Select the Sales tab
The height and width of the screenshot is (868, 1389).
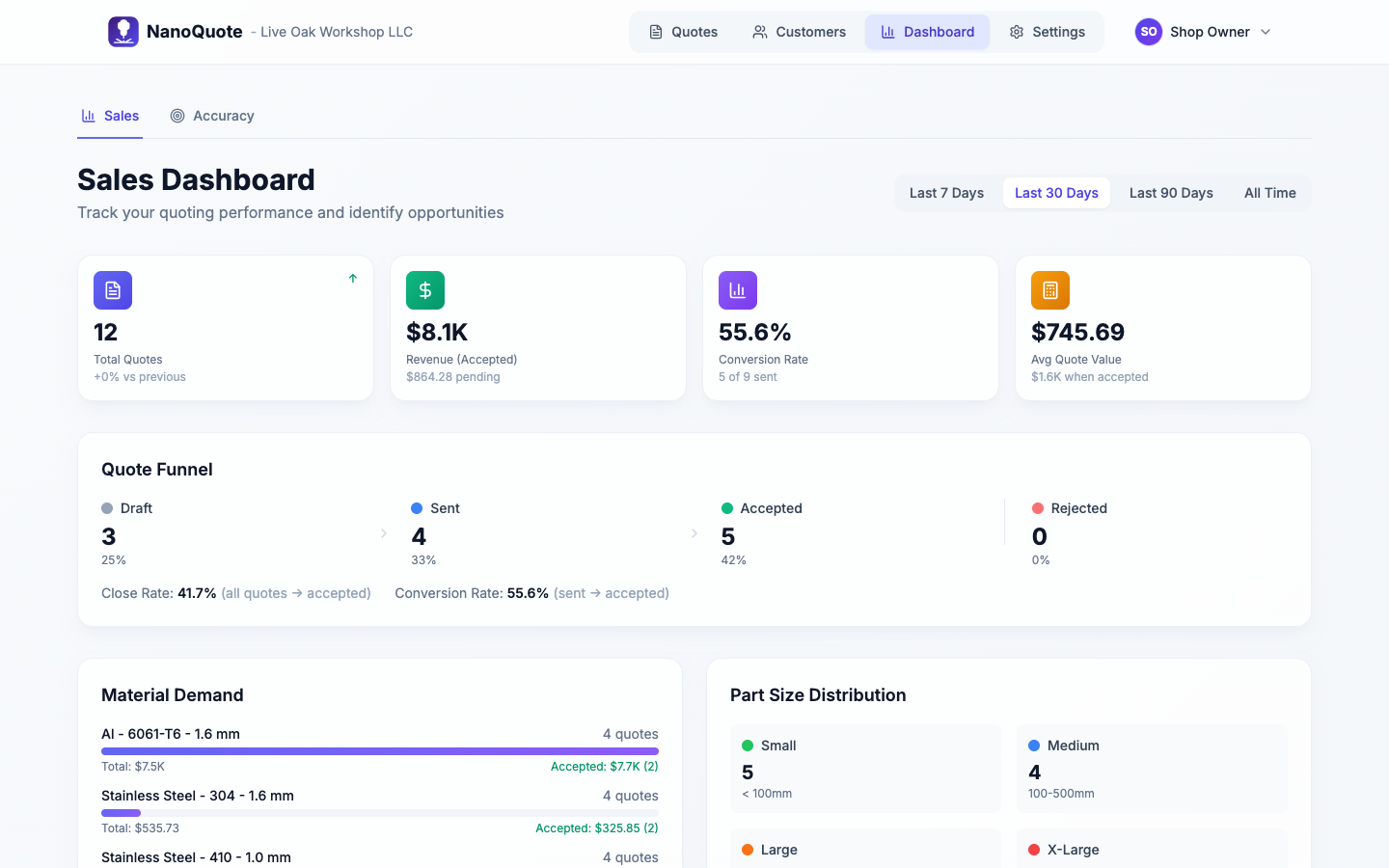[110, 115]
